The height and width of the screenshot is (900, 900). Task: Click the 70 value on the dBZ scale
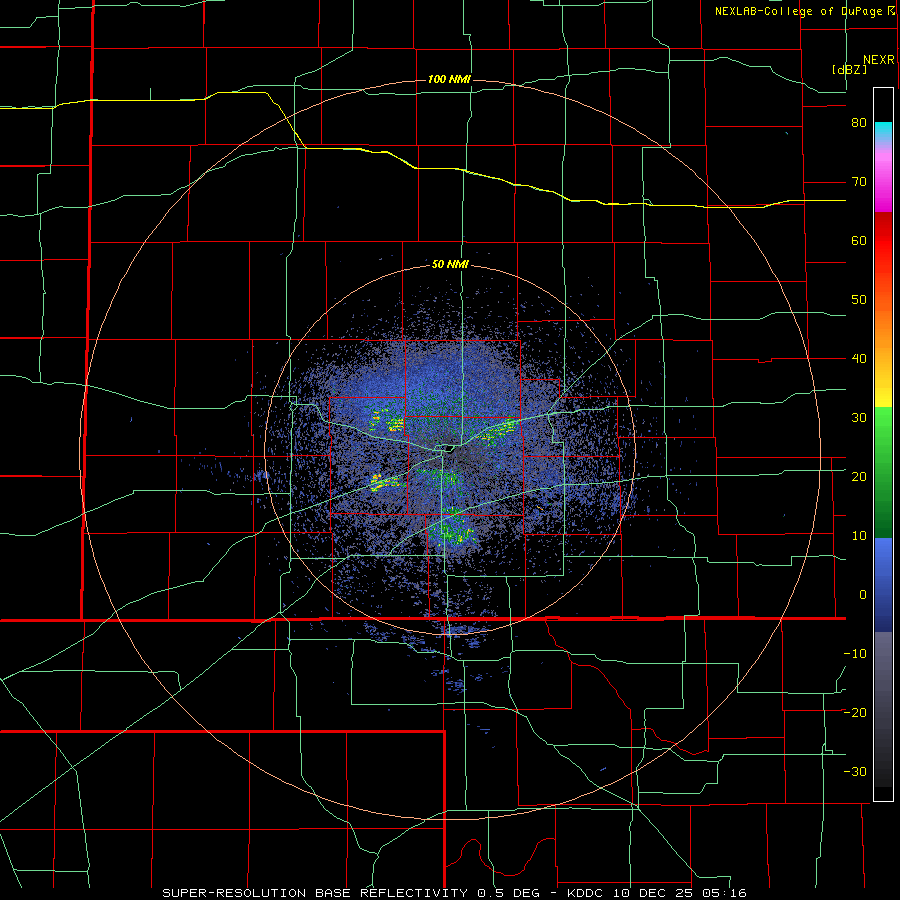(859, 182)
